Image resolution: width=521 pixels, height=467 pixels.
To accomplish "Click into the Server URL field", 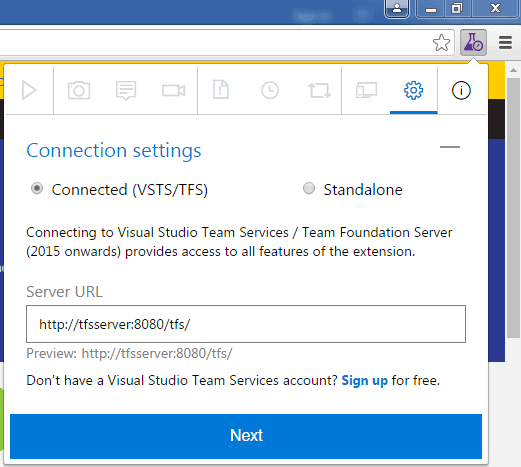I will pyautogui.click(x=246, y=324).
